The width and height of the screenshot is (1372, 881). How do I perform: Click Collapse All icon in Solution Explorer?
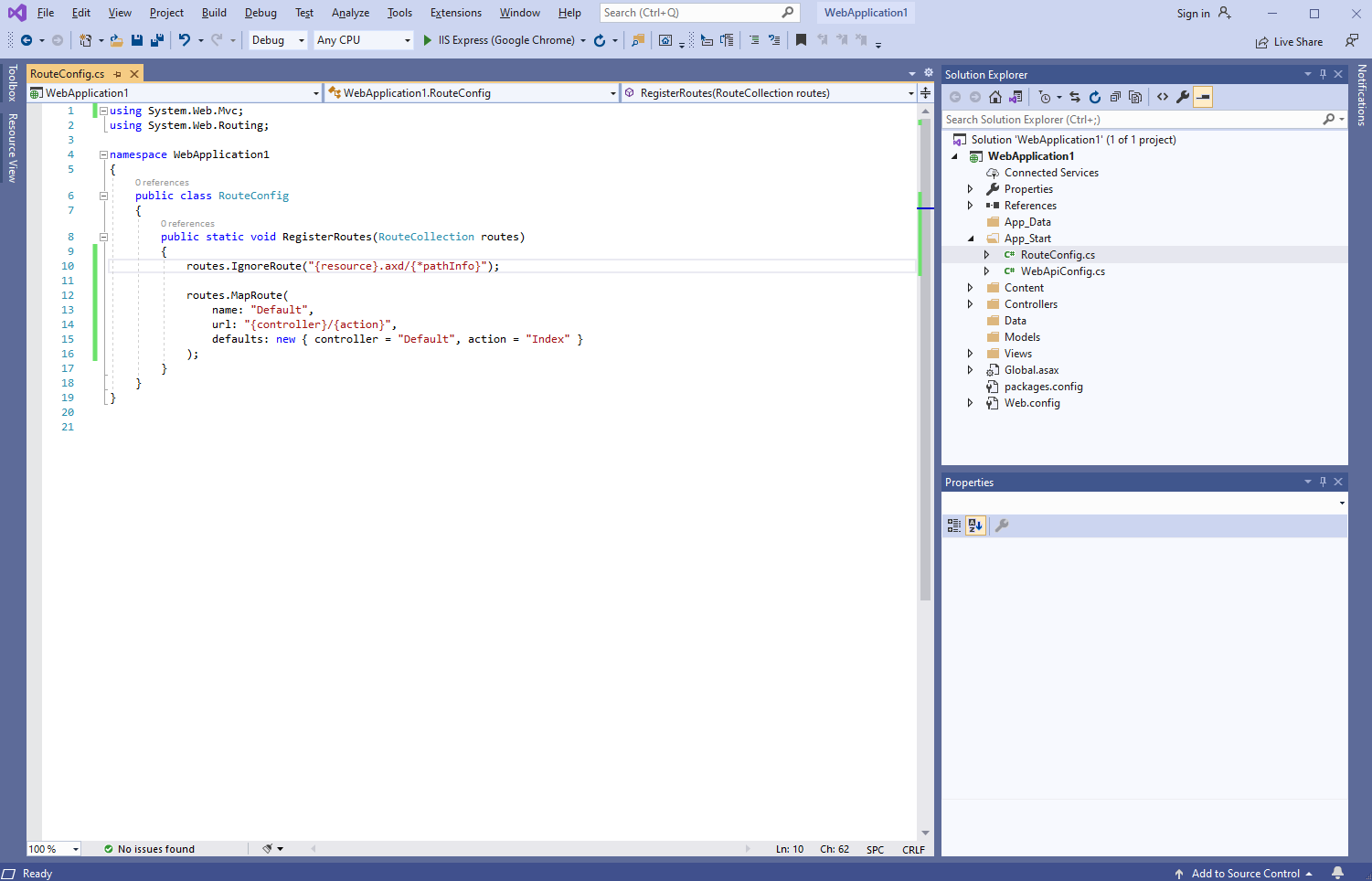click(x=1115, y=97)
